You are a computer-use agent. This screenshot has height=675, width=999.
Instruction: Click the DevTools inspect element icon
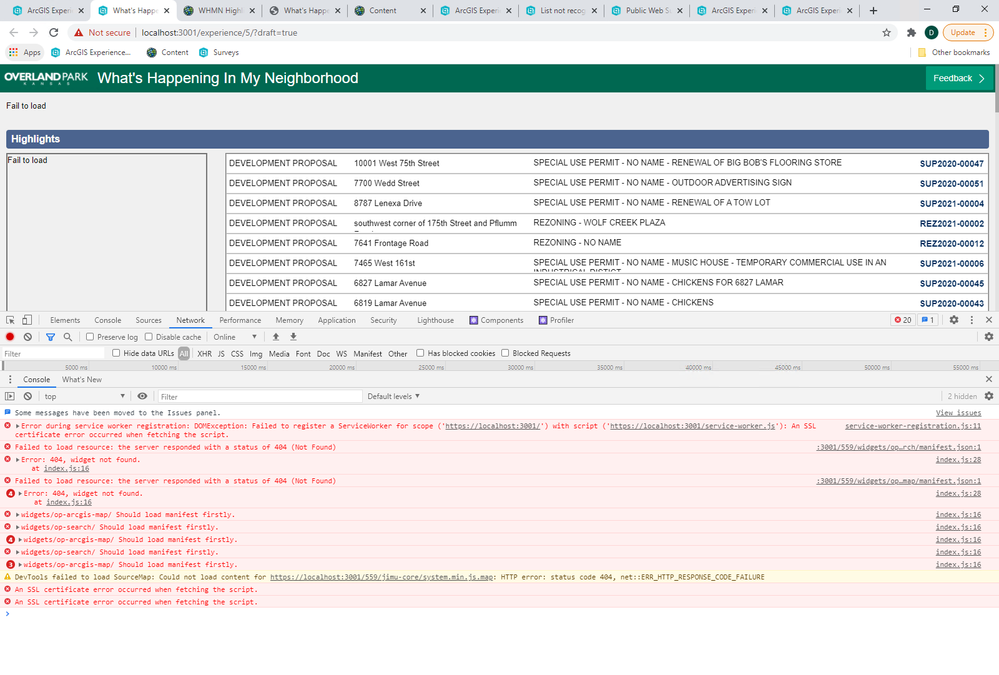point(10,320)
